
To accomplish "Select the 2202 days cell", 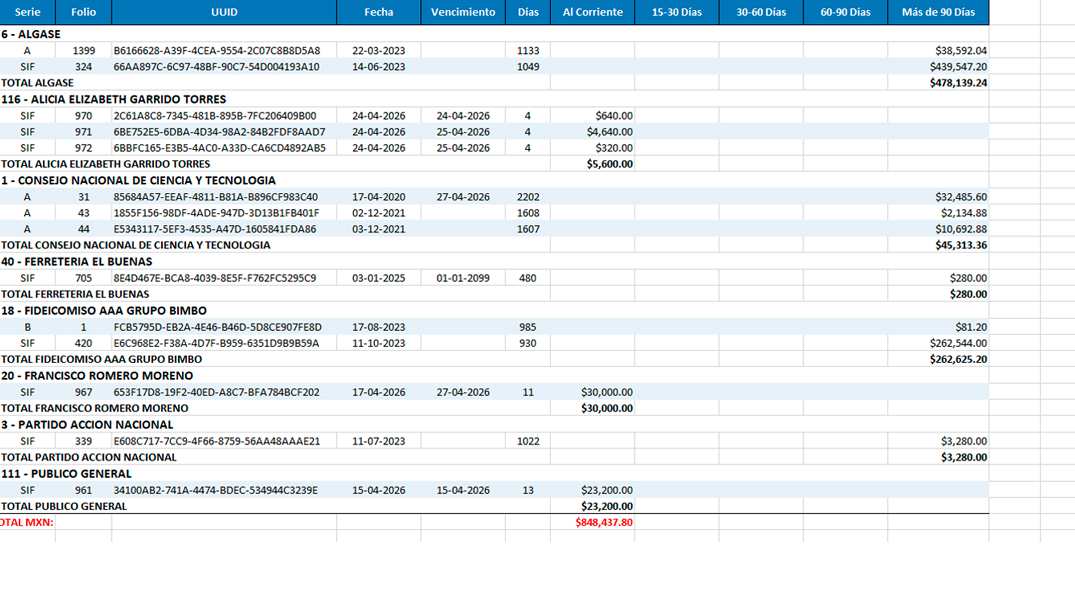I will click(528, 197).
